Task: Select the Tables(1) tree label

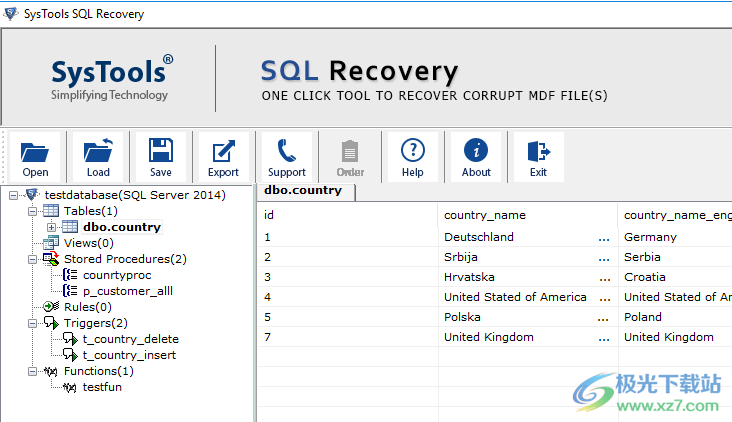Action: tap(91, 211)
